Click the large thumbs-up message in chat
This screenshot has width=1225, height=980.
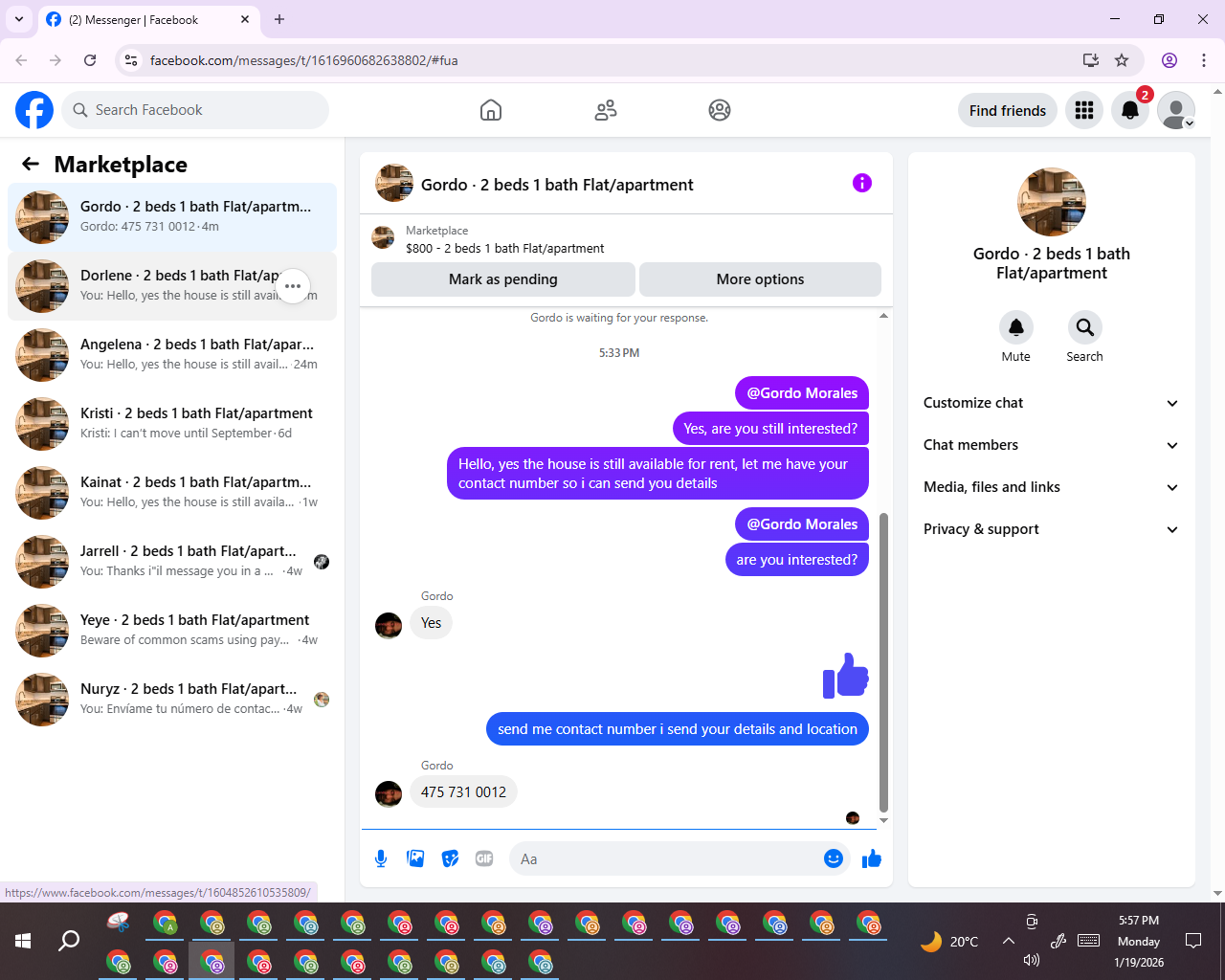tap(846, 676)
